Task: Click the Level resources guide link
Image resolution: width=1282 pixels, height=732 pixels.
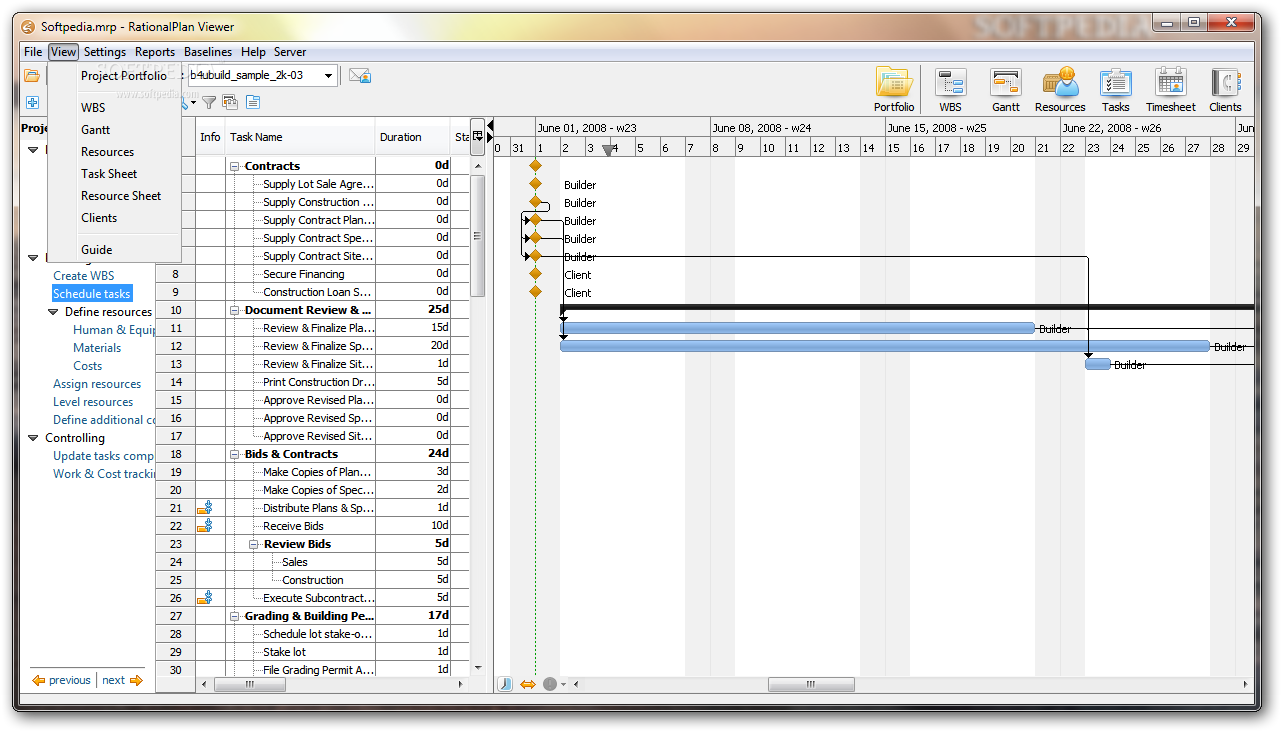Action: 93,402
